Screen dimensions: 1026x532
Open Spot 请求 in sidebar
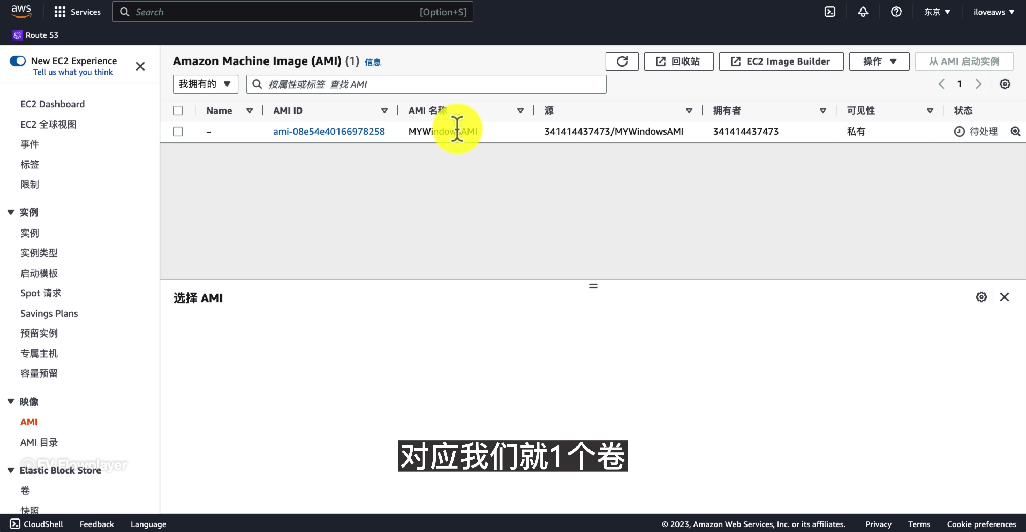(41, 293)
